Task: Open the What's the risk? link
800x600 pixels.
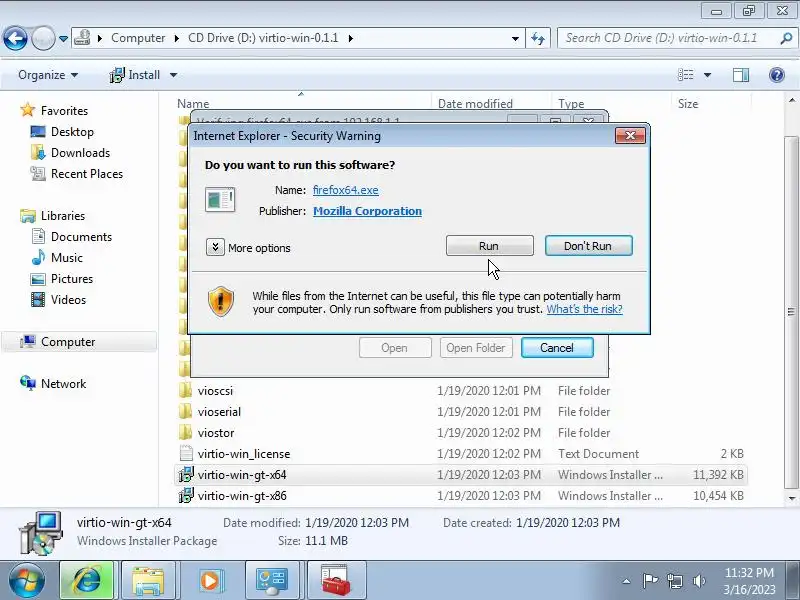Action: pyautogui.click(x=584, y=309)
